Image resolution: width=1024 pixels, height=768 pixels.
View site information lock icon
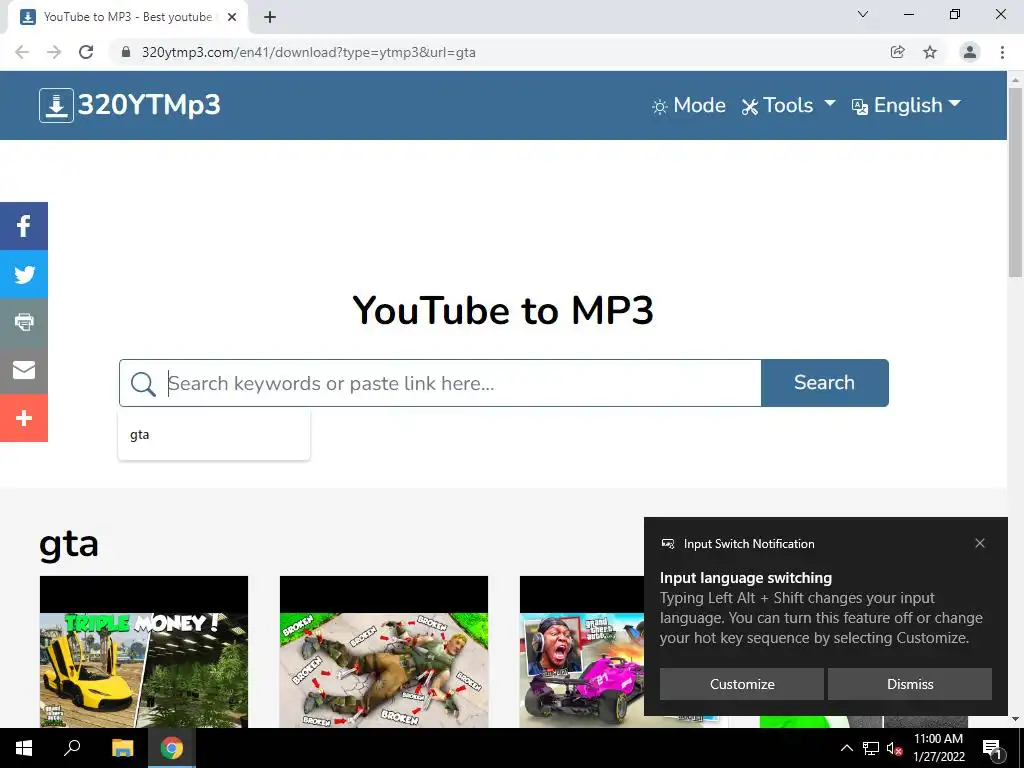126,52
